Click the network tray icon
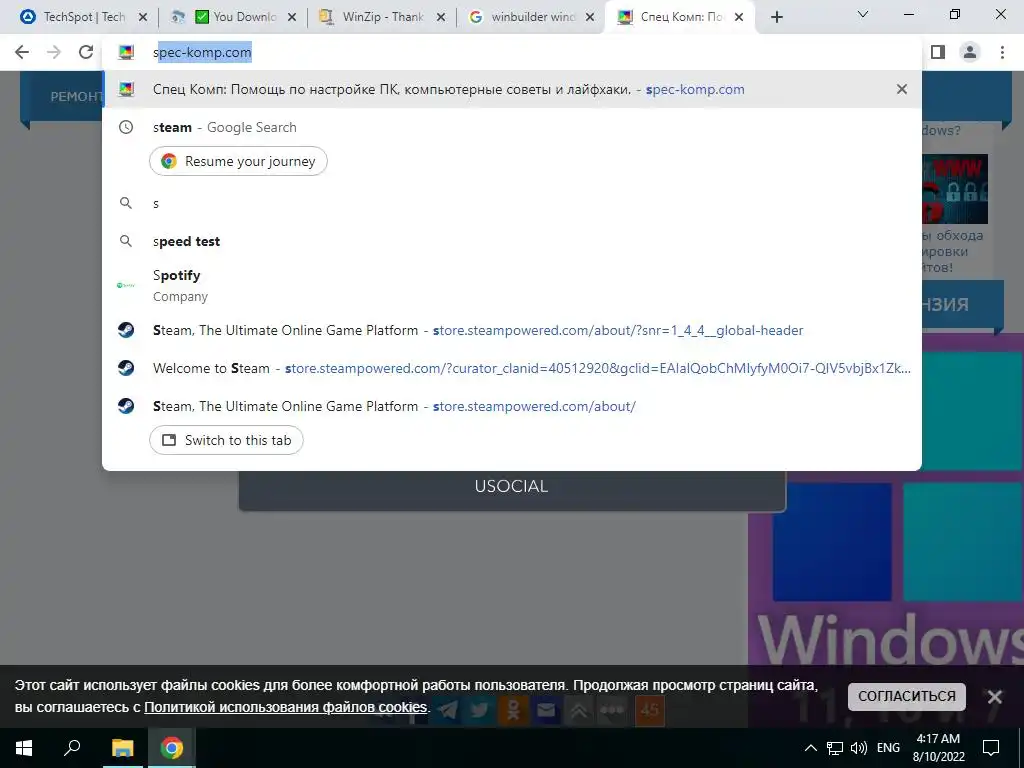 point(835,748)
